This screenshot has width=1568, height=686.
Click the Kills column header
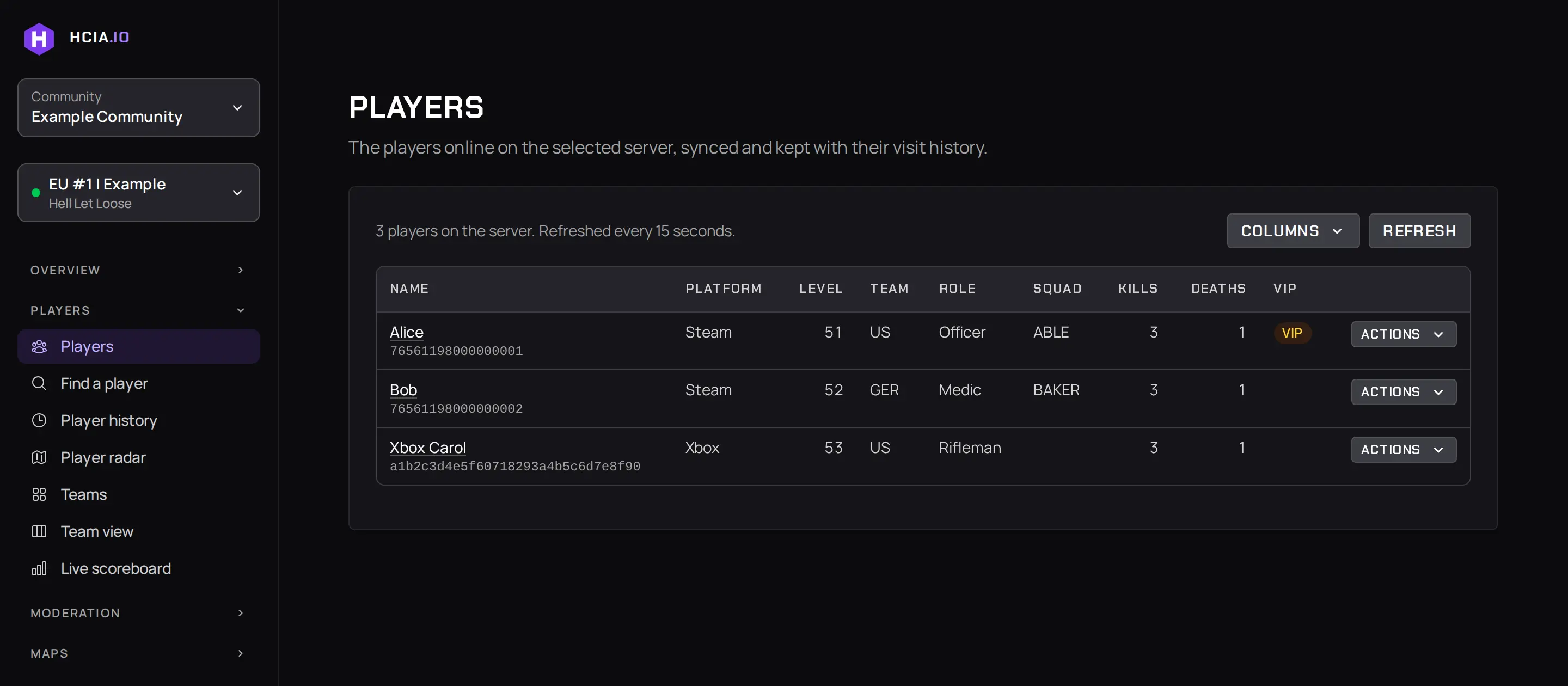click(1138, 289)
